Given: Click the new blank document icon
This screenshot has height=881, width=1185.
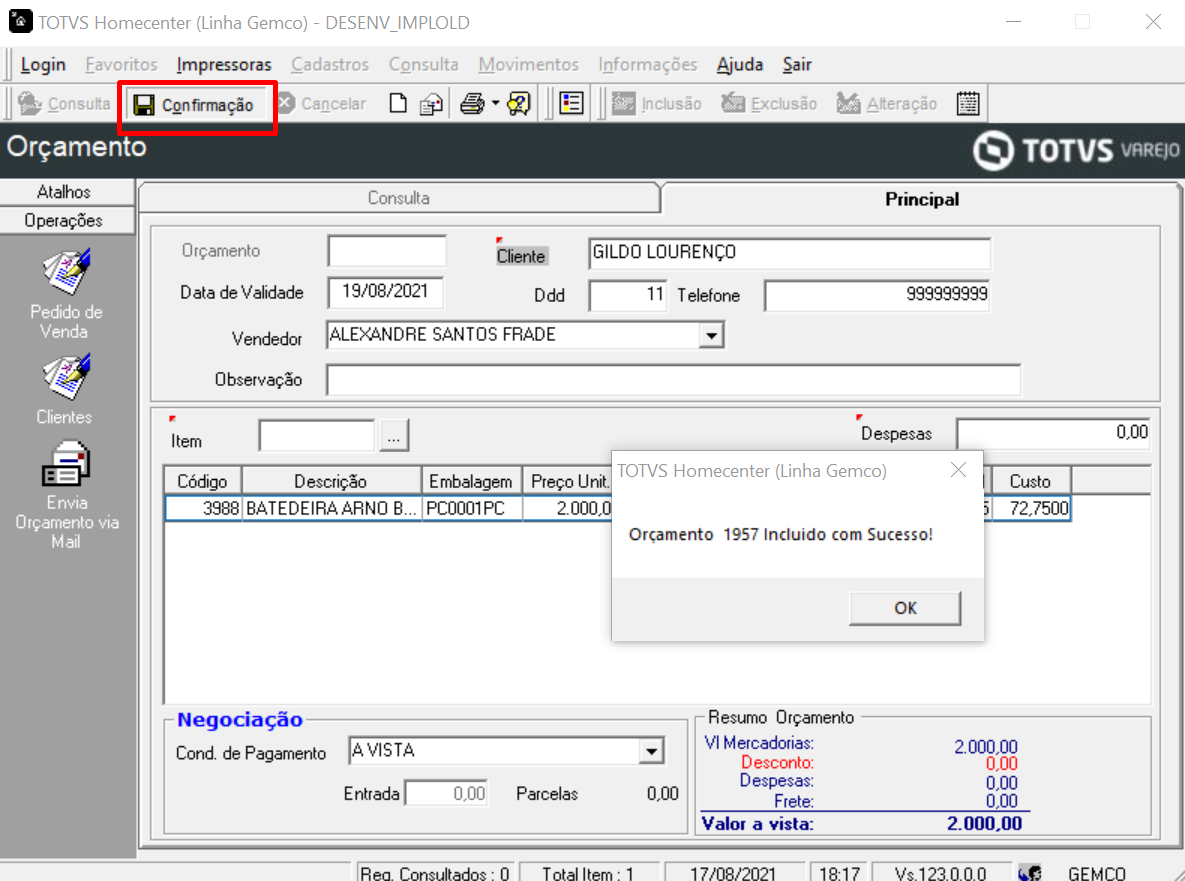Looking at the screenshot, I should pyautogui.click(x=398, y=104).
